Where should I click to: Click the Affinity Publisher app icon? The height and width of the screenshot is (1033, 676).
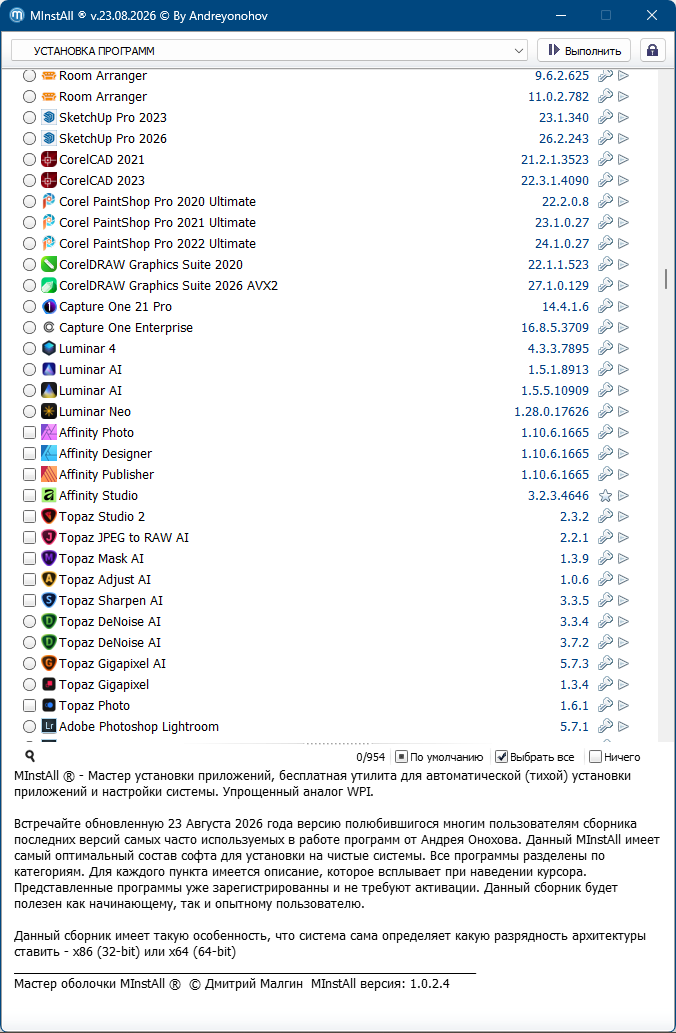(49, 474)
